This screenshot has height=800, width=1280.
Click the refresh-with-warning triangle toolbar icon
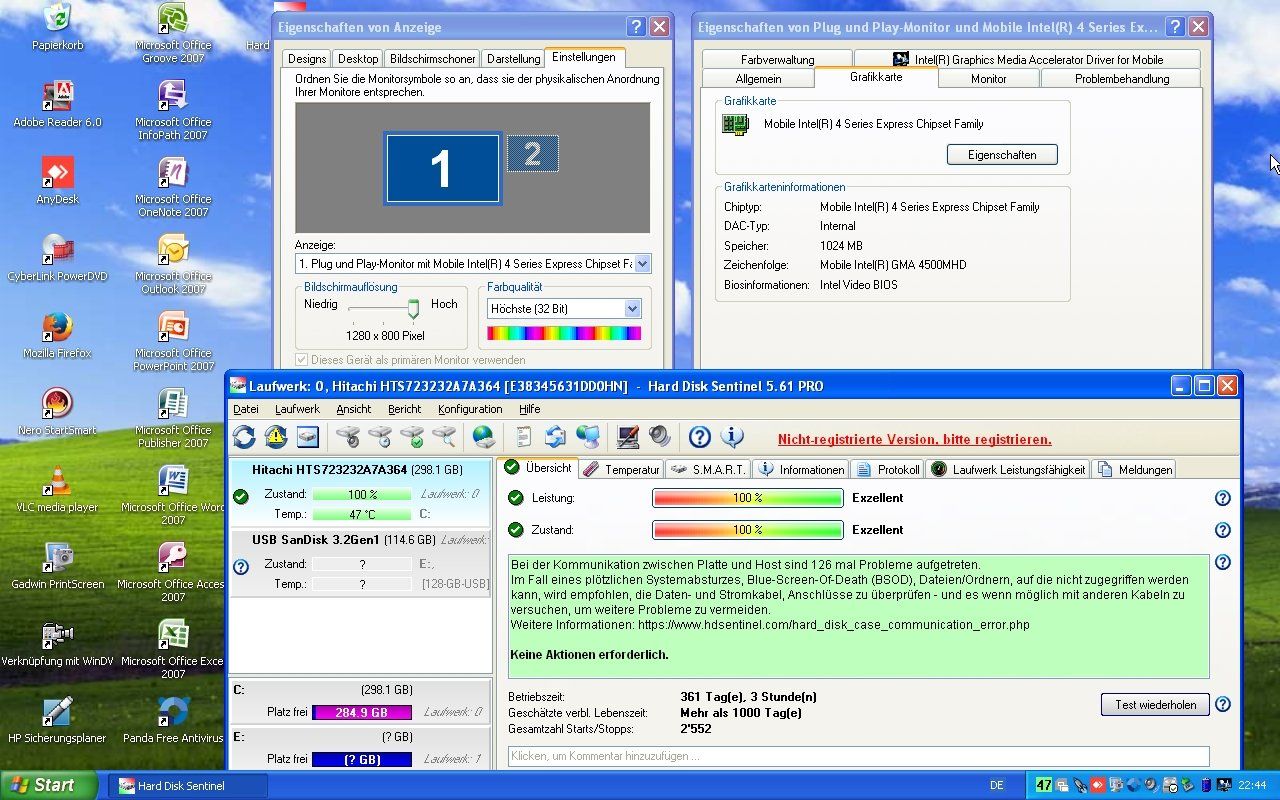tap(275, 437)
